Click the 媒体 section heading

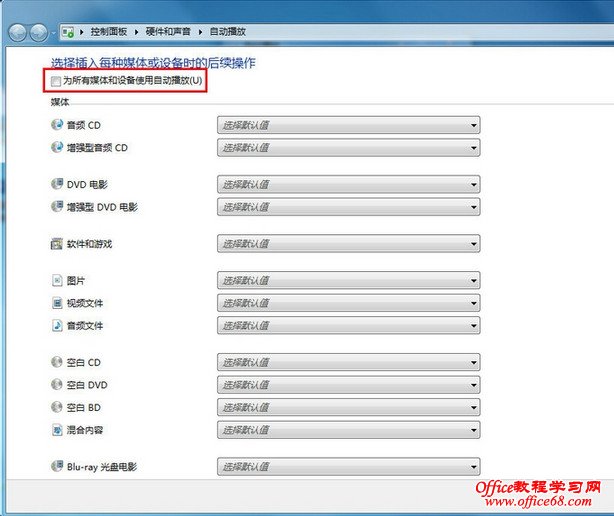[x=60, y=102]
